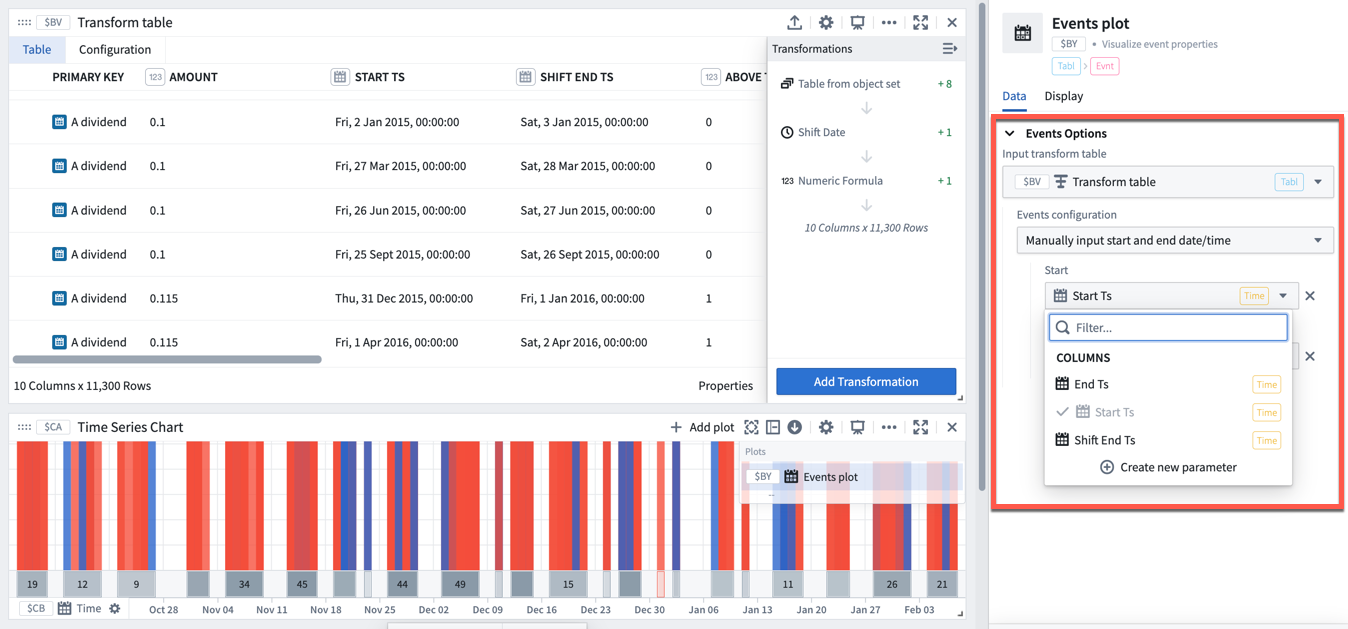Select the checked Start Ts column option
1348x629 pixels.
1168,412
